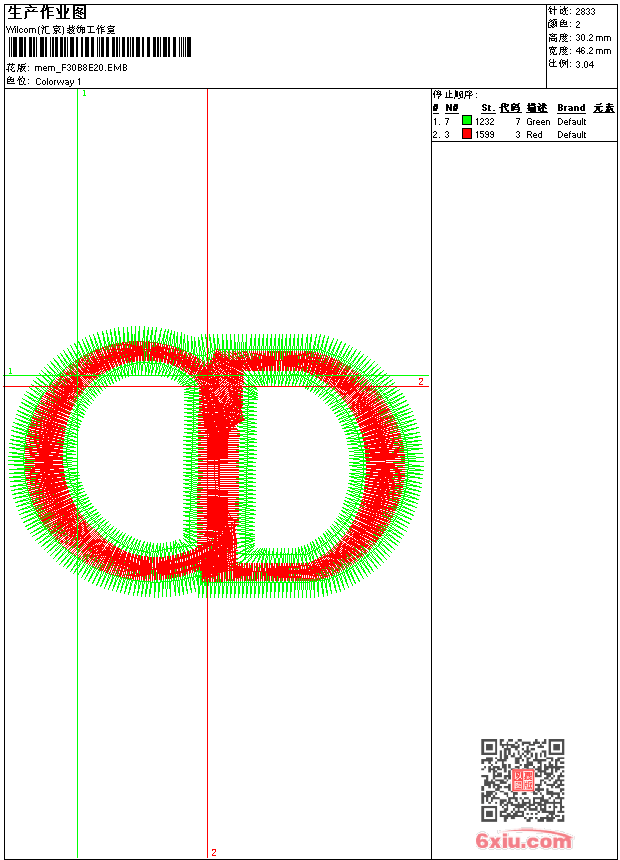Click the "1. 7" stop sequence entry
This screenshot has height=860, width=620.
(x=441, y=122)
